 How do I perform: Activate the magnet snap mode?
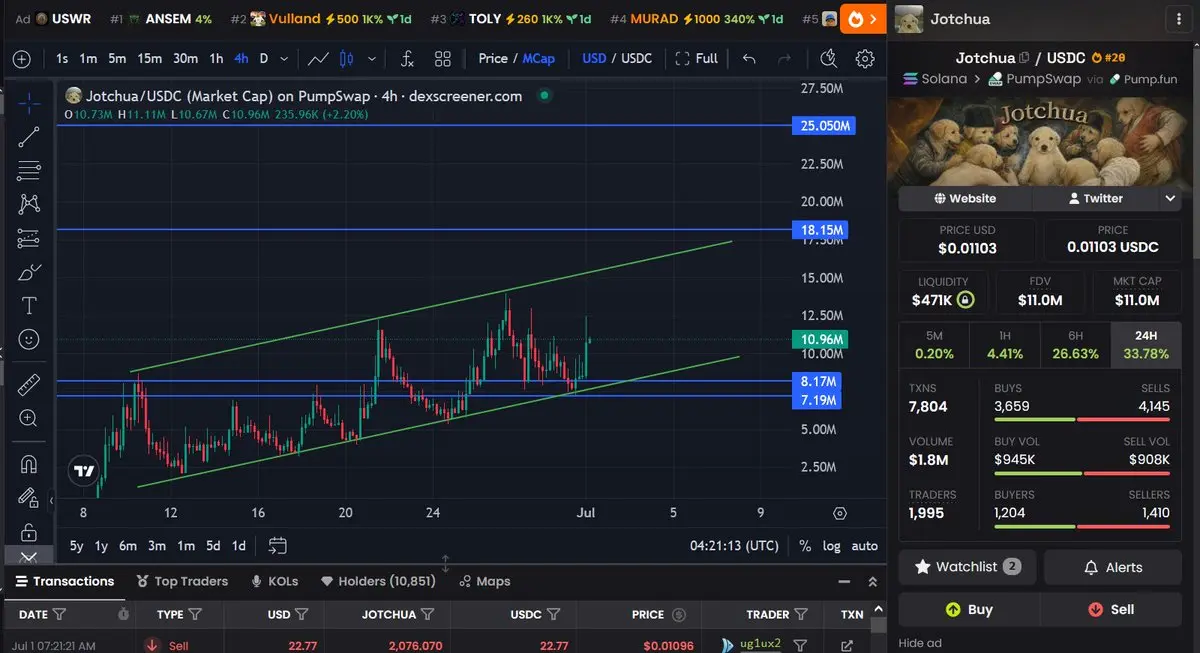click(29, 464)
